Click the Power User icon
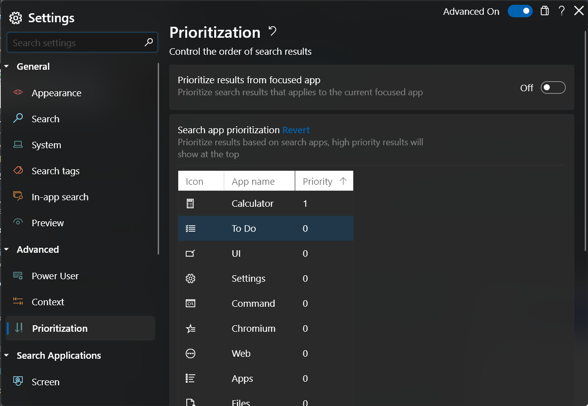 (x=18, y=276)
